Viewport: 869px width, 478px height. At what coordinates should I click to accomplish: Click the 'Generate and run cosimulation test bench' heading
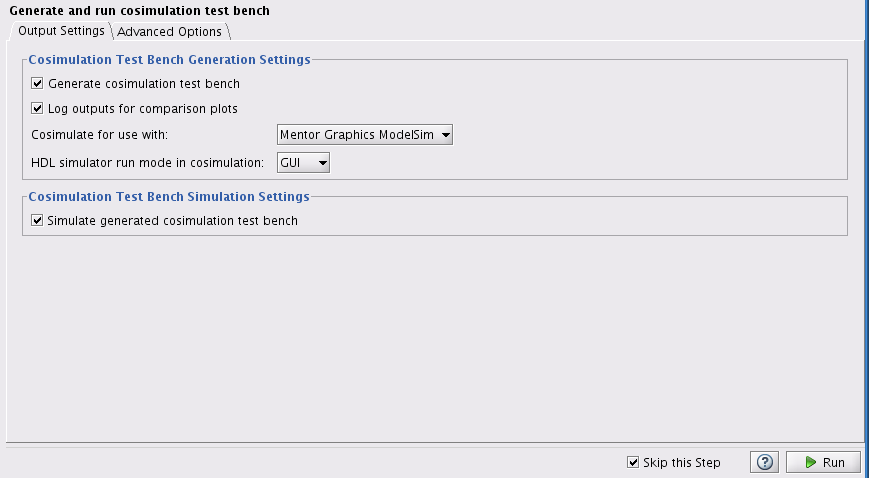click(139, 10)
